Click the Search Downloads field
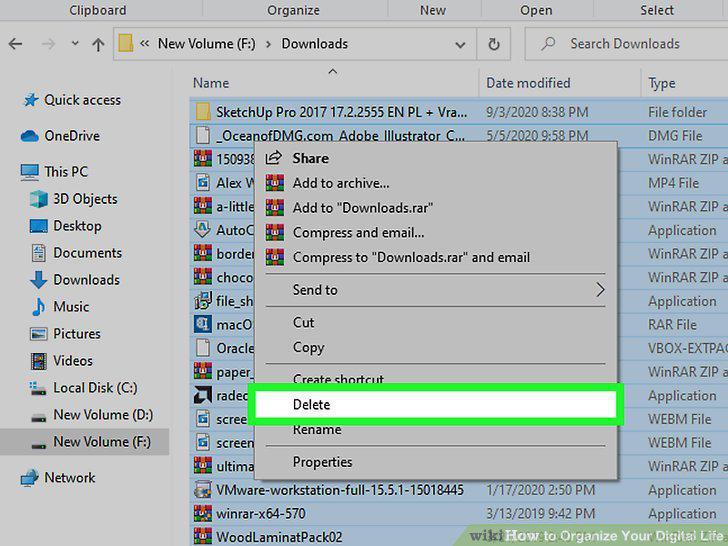728x546 pixels. [626, 44]
